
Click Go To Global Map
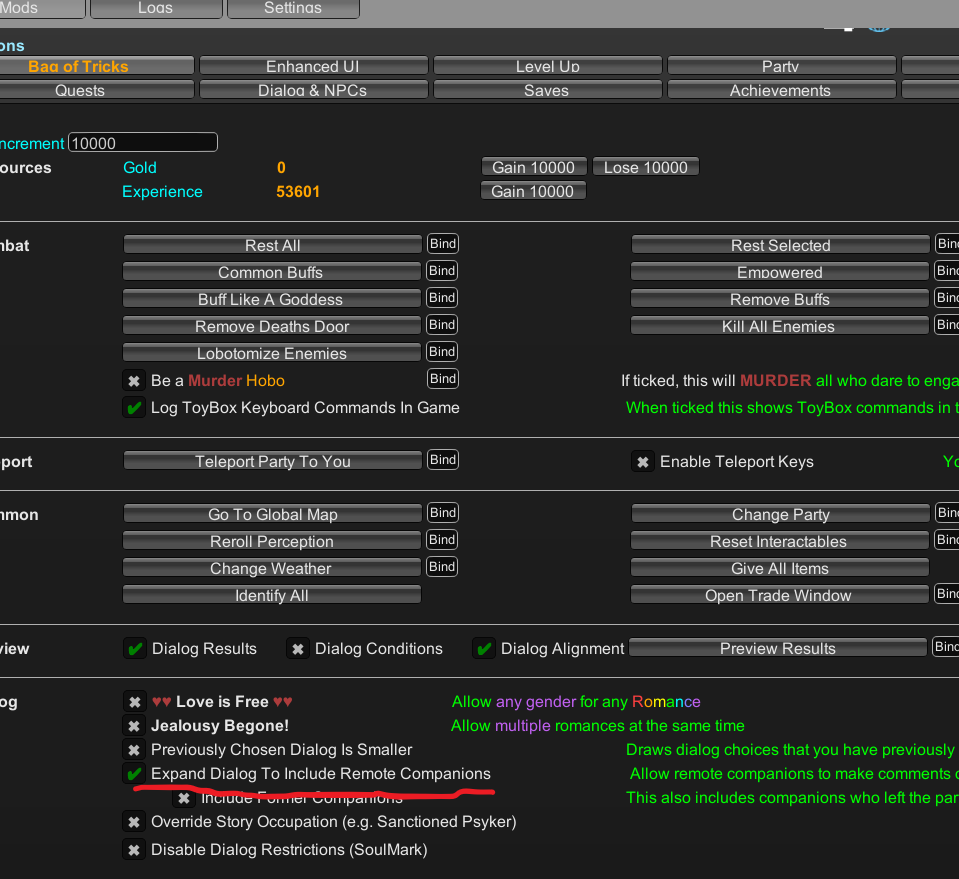tap(273, 514)
